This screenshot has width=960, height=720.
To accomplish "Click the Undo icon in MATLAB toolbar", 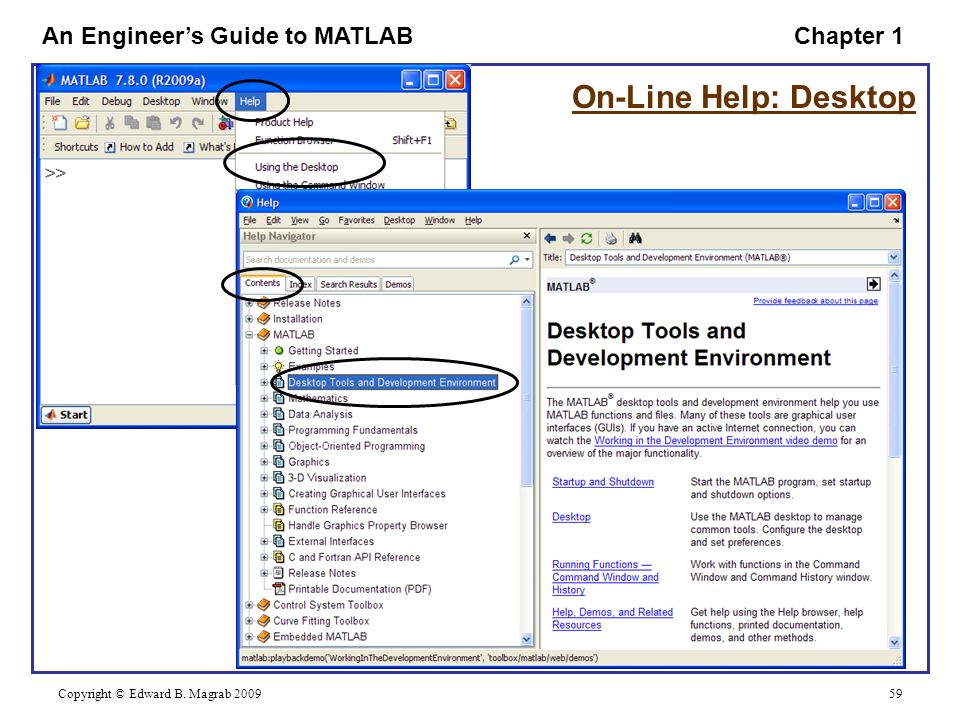I will pyautogui.click(x=176, y=123).
